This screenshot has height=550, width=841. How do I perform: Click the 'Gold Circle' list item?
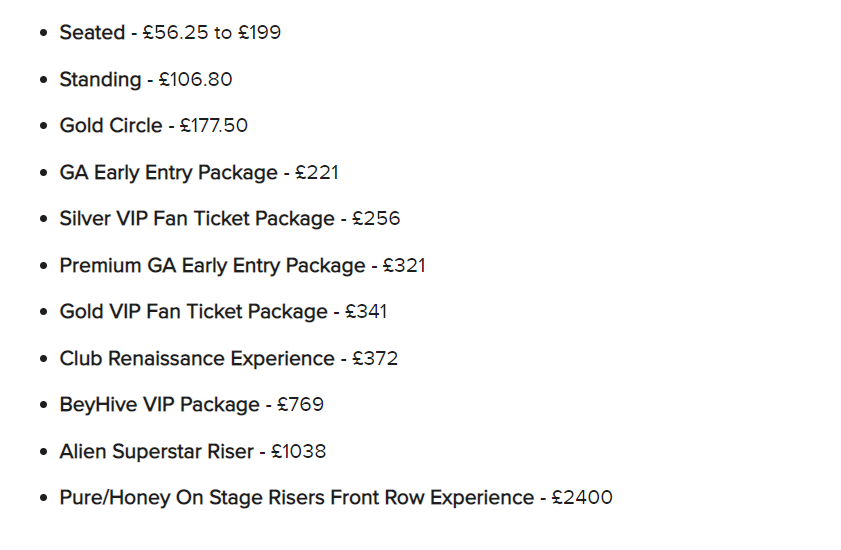[x=153, y=126]
